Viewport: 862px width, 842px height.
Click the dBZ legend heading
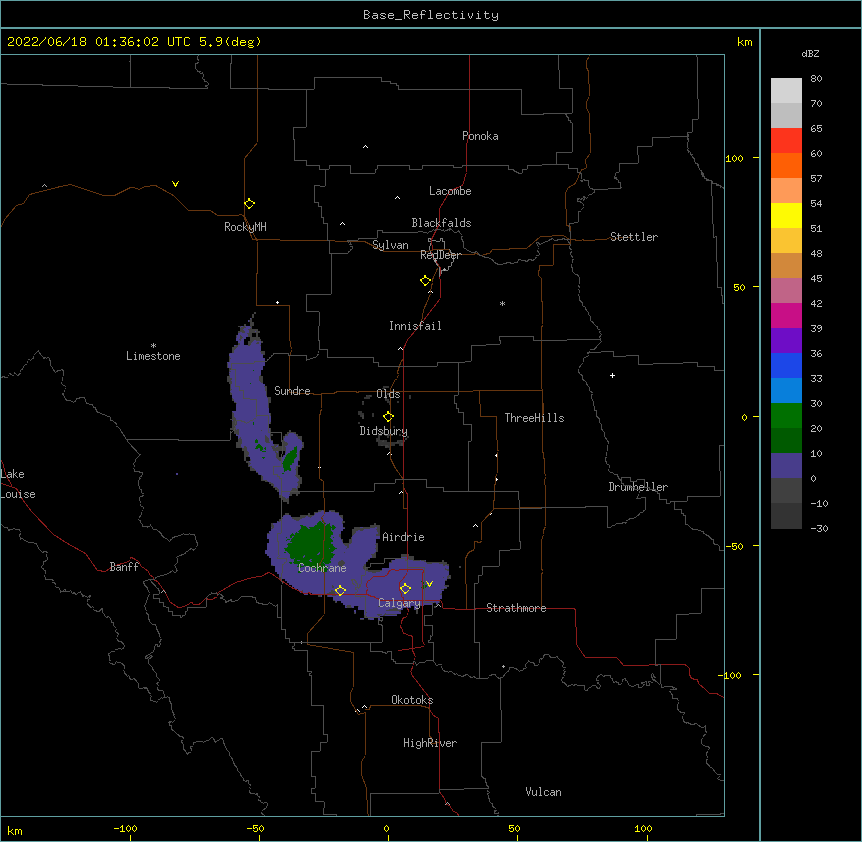[x=810, y=53]
